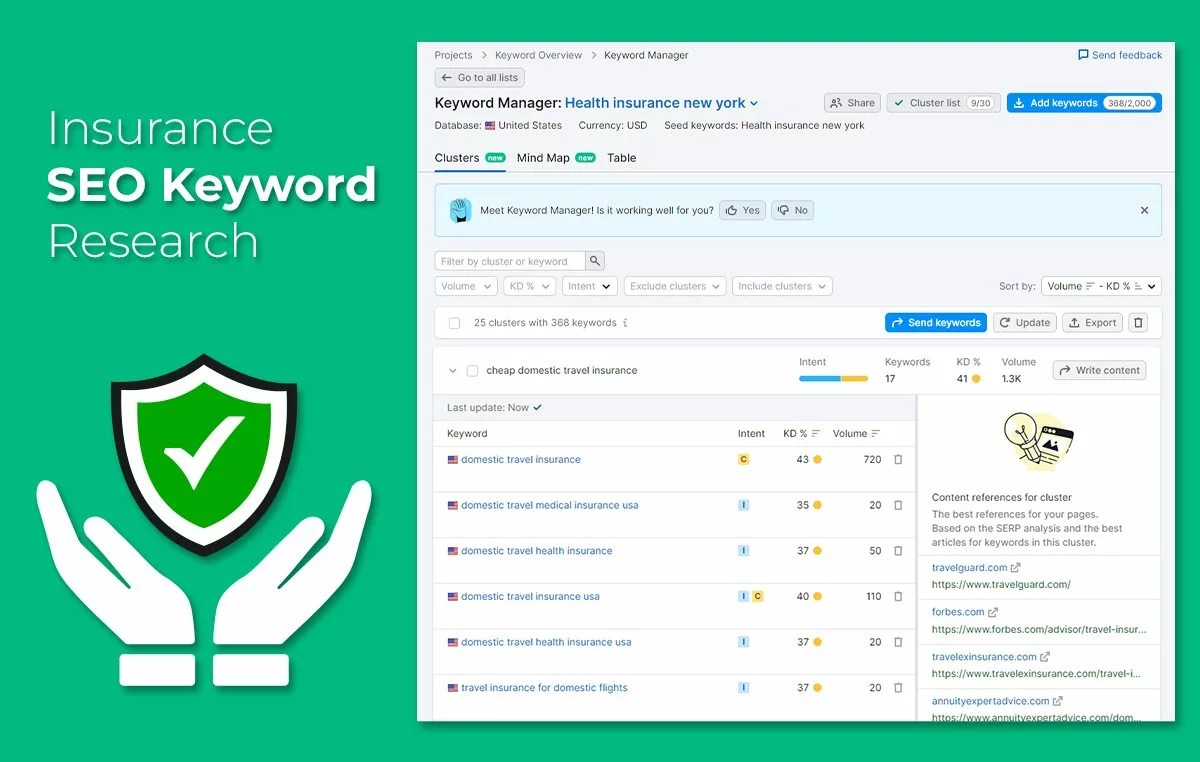1200x762 pixels.
Task: Click in the 'Filter by cluster or keyword' field
Action: pos(510,261)
